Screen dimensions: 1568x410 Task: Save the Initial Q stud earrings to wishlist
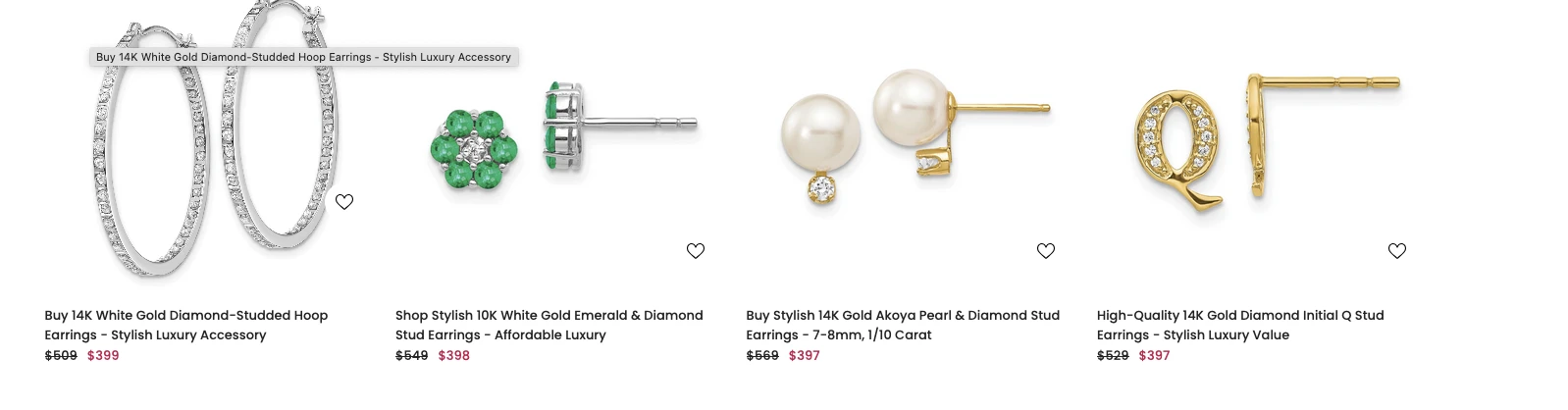click(1397, 251)
